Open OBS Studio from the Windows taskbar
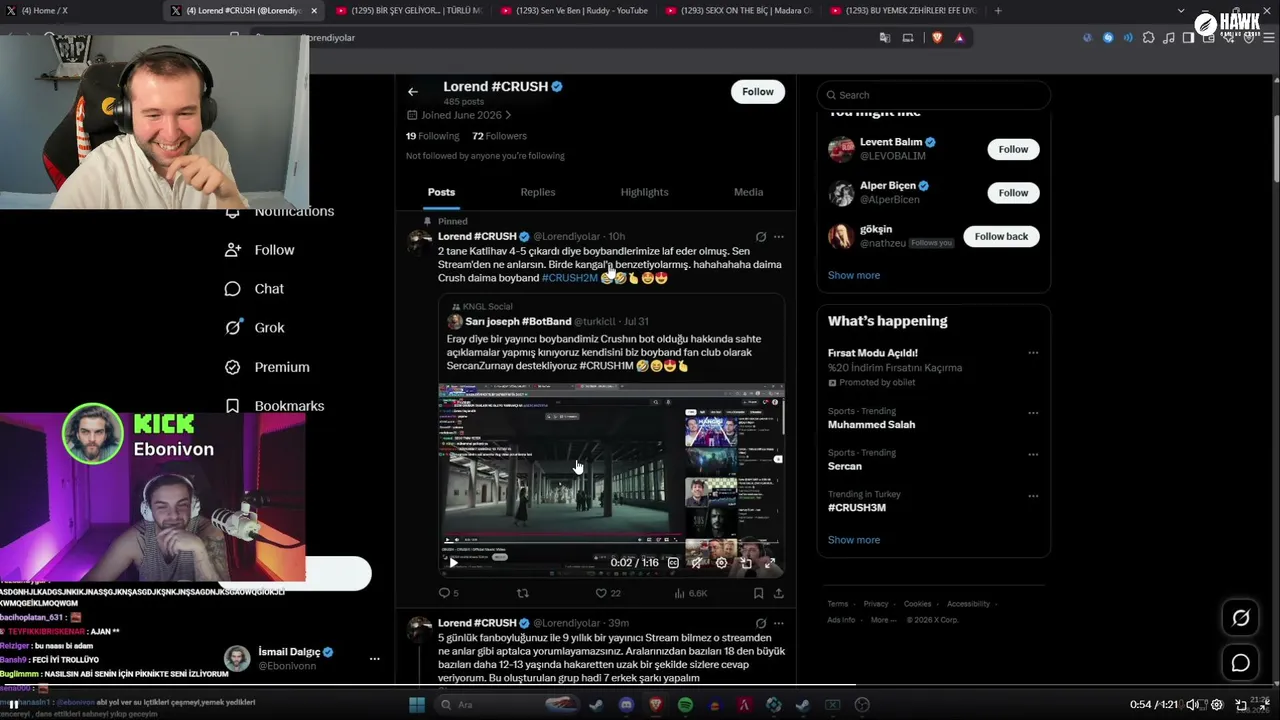This screenshot has width=1280, height=720. (x=863, y=705)
